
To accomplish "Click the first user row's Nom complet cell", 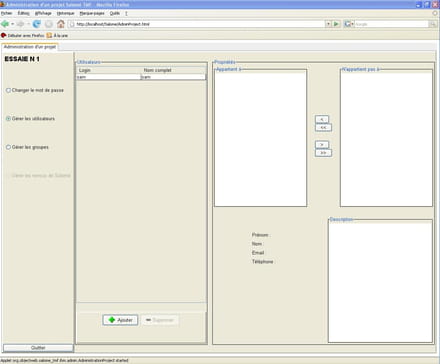I will point(173,77).
